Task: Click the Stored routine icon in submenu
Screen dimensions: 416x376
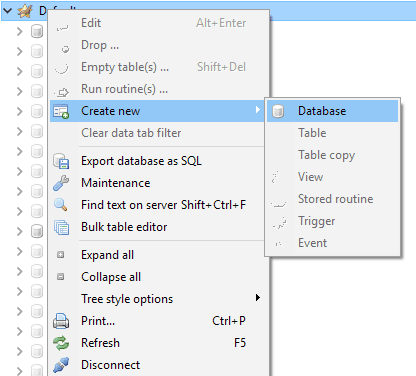Action: click(x=279, y=203)
